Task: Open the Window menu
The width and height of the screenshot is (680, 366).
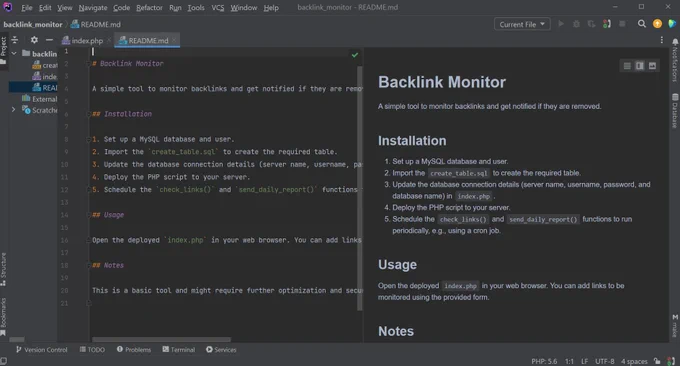Action: (x=244, y=7)
